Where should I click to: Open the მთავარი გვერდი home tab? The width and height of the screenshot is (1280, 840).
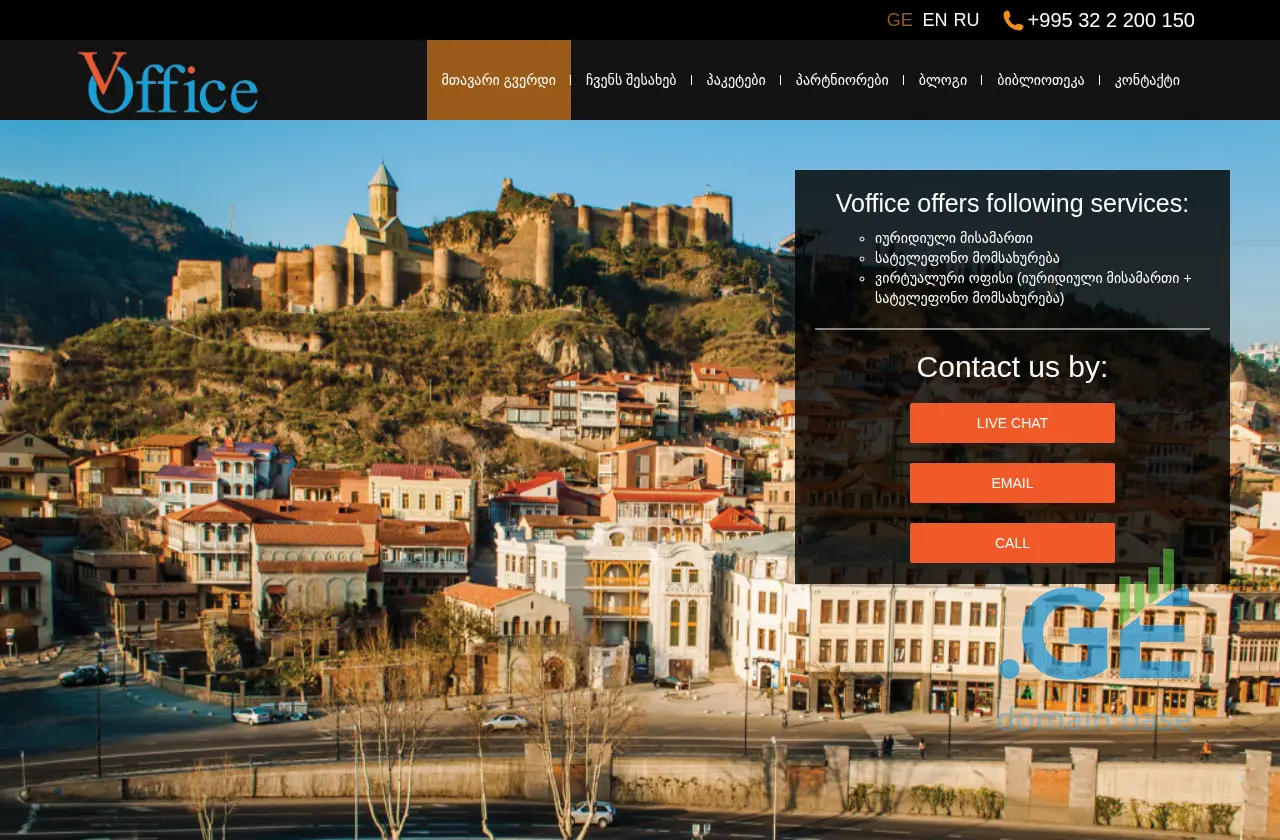pyautogui.click(x=498, y=80)
